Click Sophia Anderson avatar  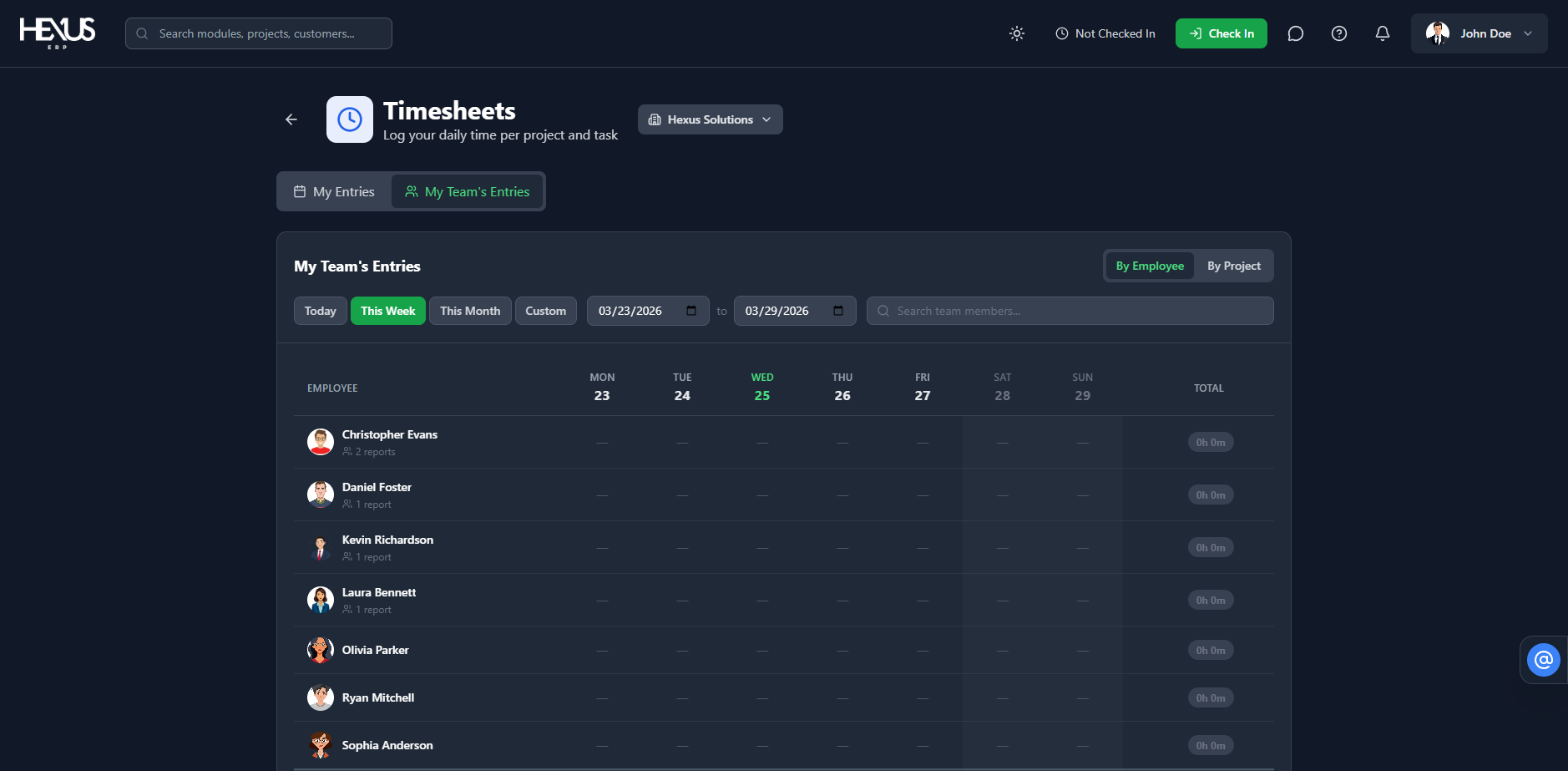coord(321,745)
